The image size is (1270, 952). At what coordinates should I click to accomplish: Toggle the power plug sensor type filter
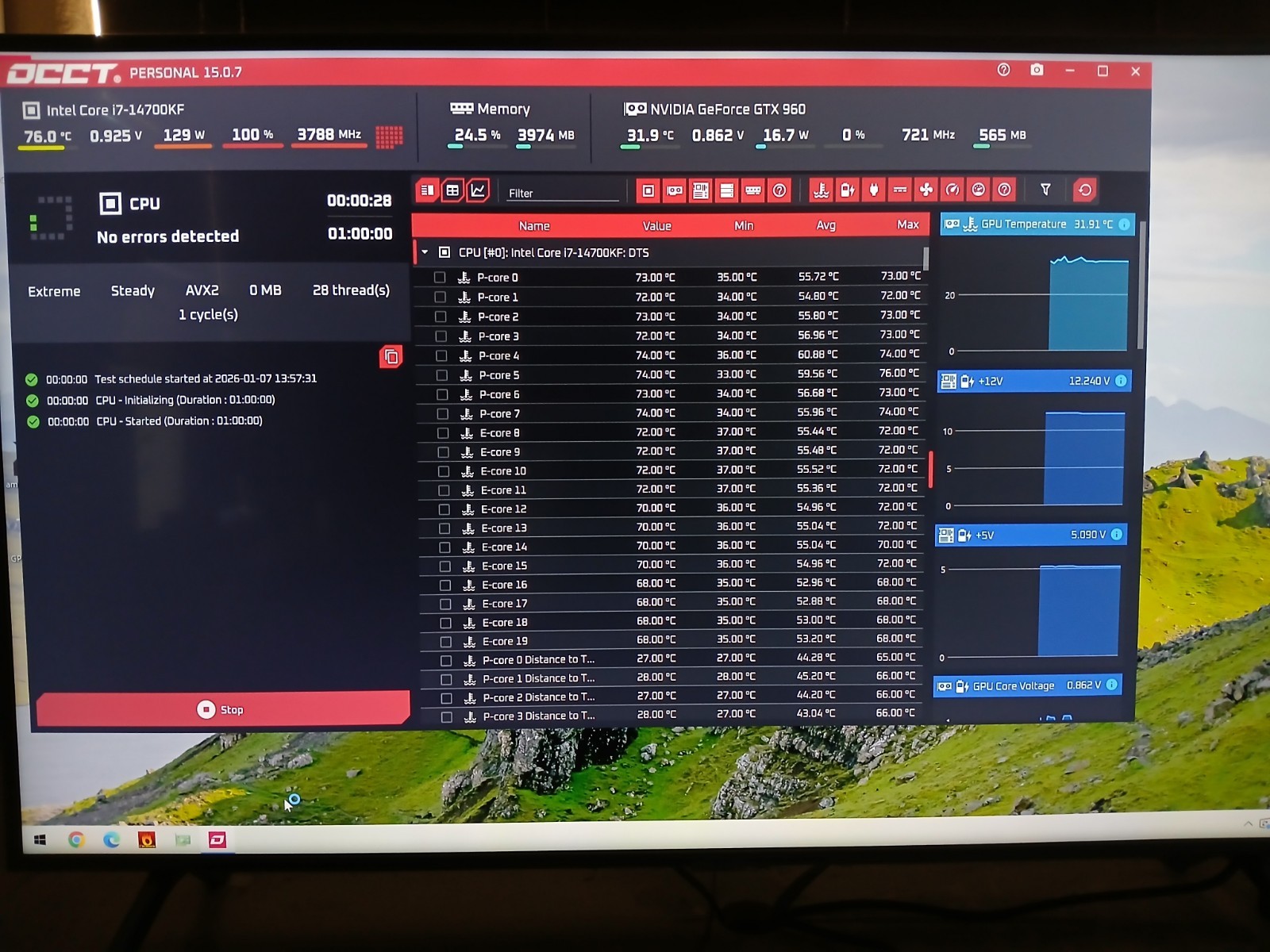(x=873, y=190)
